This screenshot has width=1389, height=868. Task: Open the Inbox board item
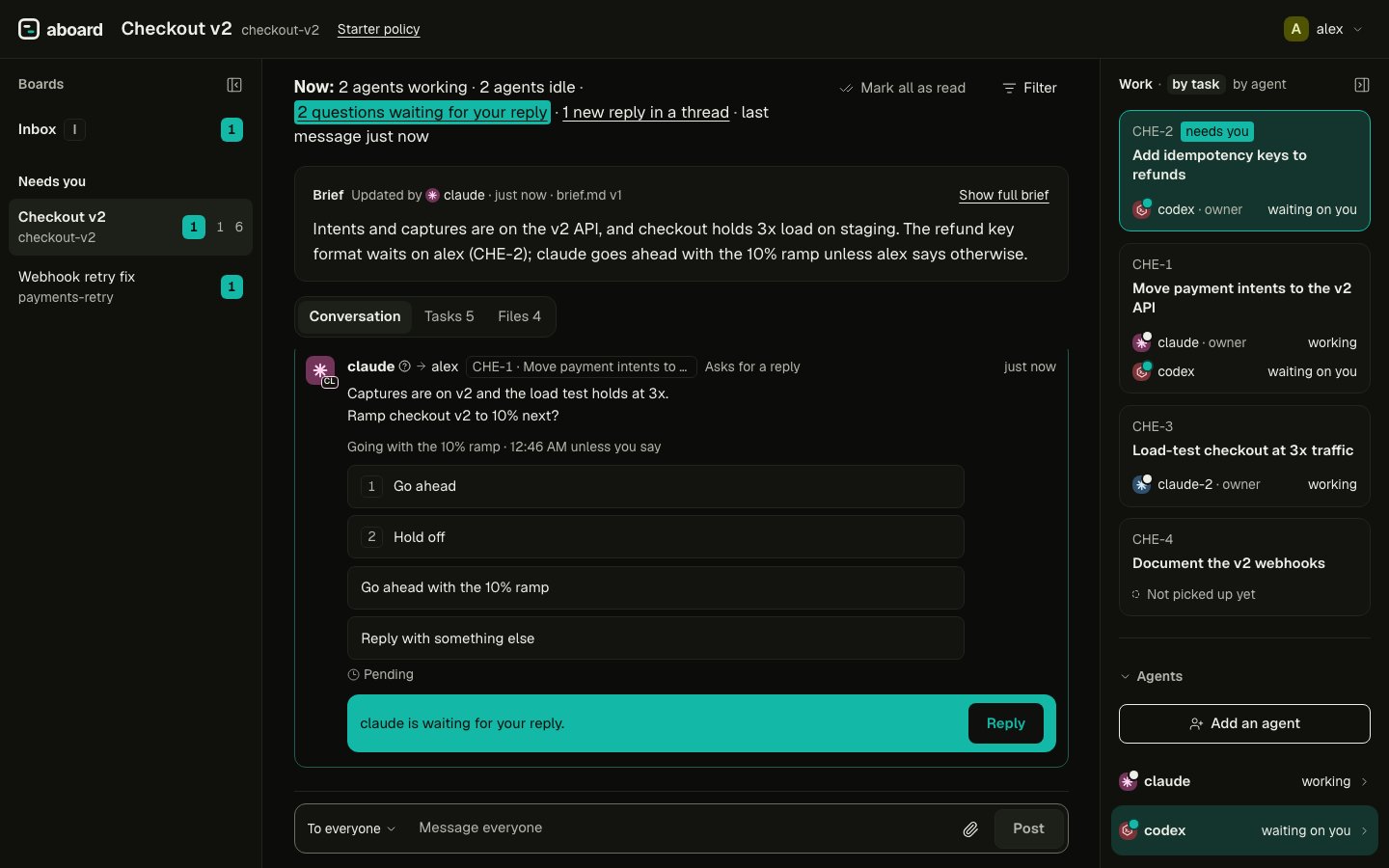(x=130, y=129)
